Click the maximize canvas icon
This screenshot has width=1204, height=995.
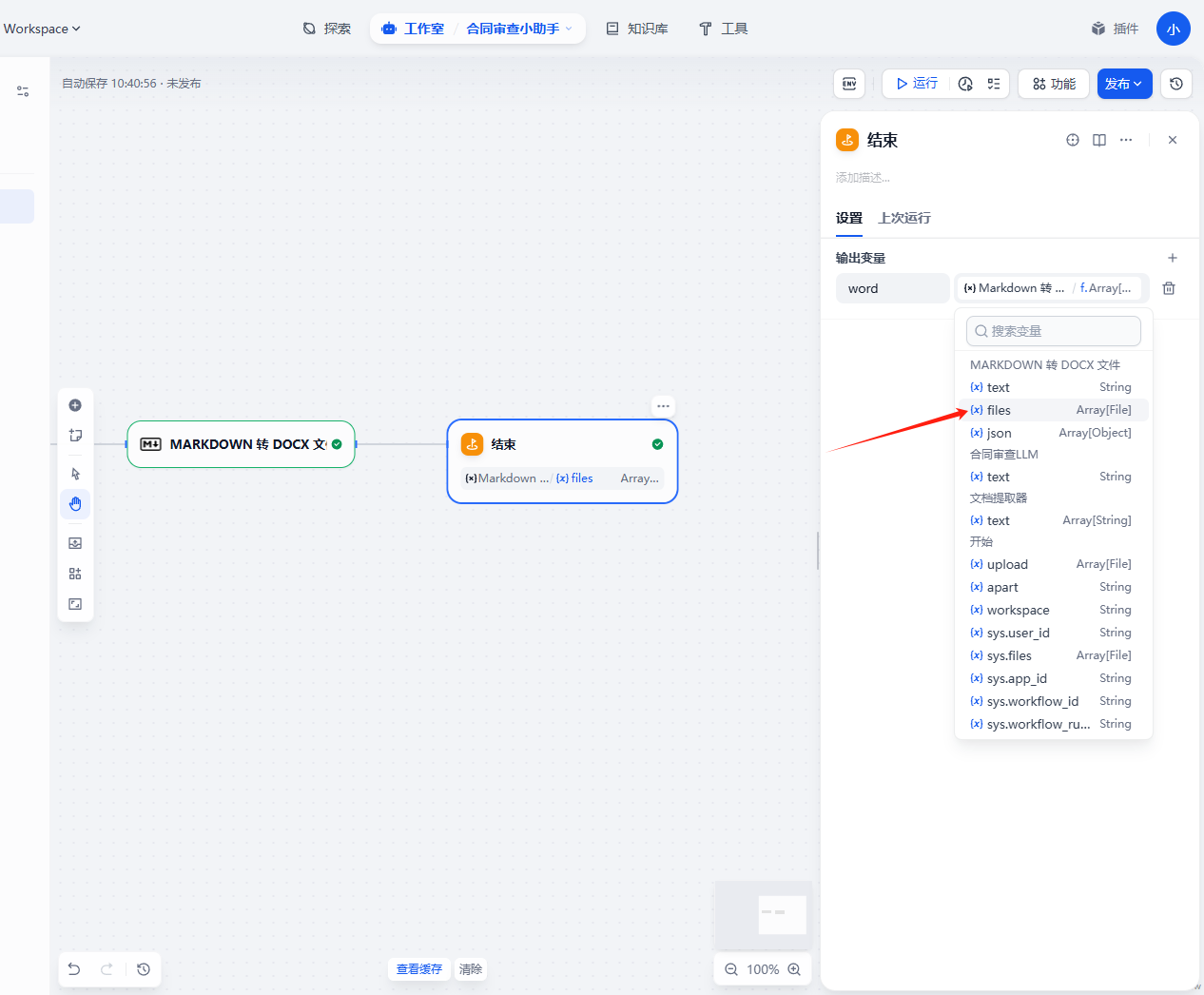75,604
